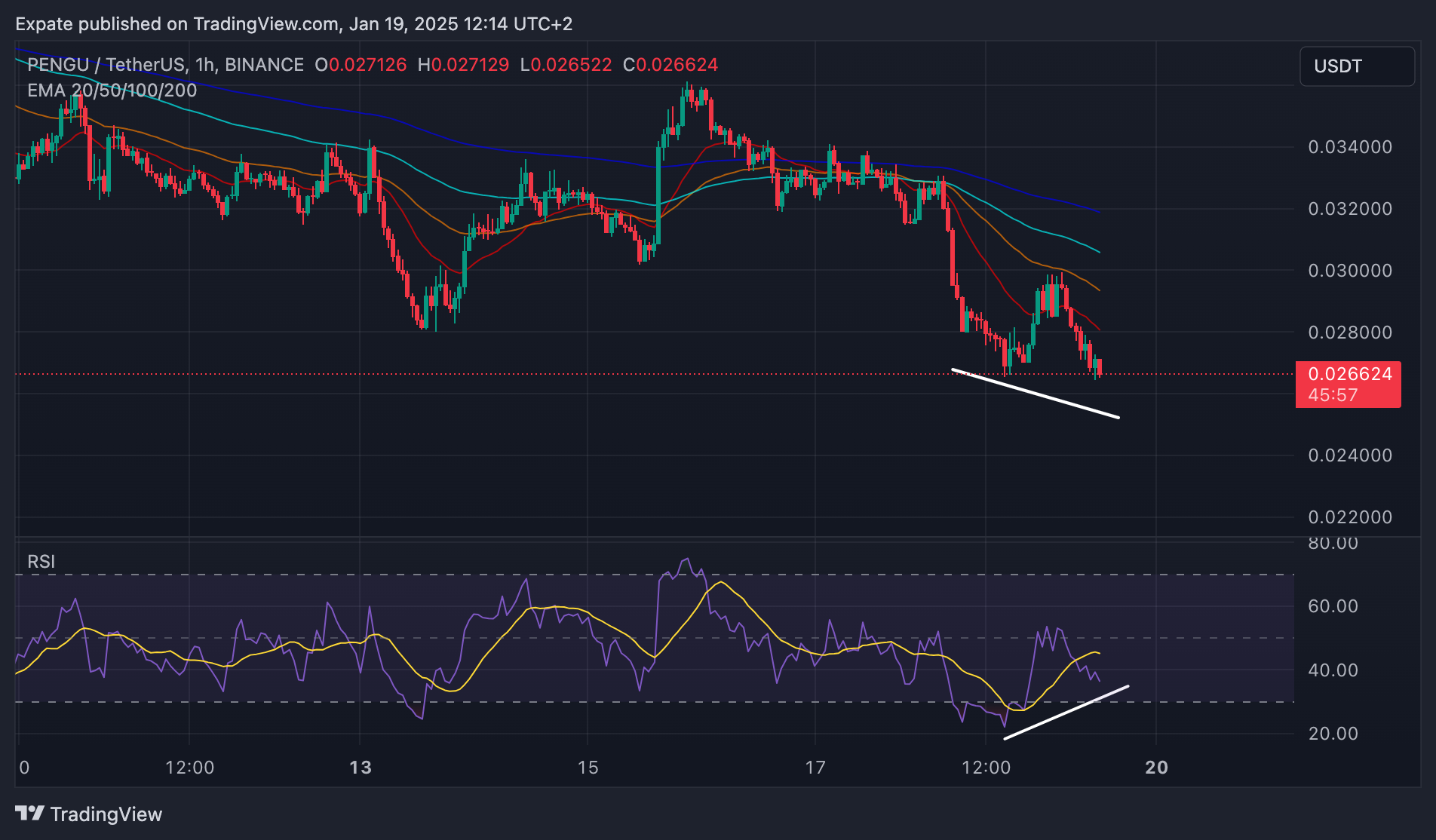Click the 0.028000 price axis label

point(1350,333)
